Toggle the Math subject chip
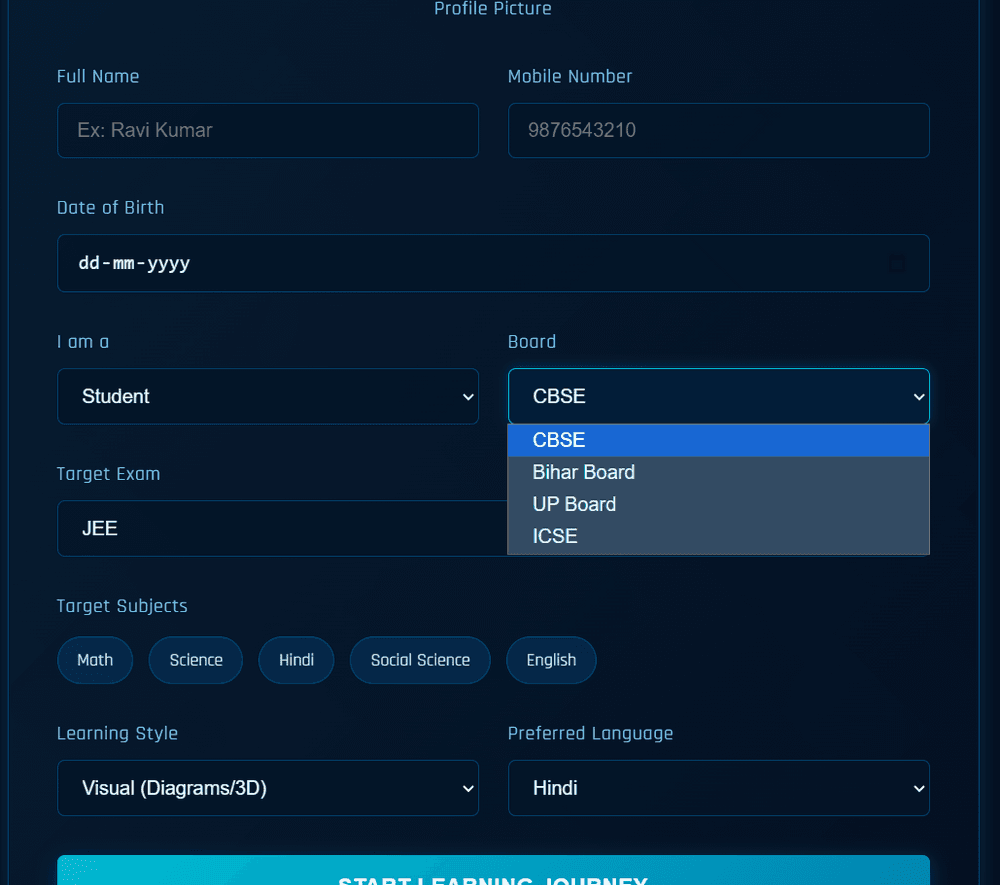 click(95, 660)
